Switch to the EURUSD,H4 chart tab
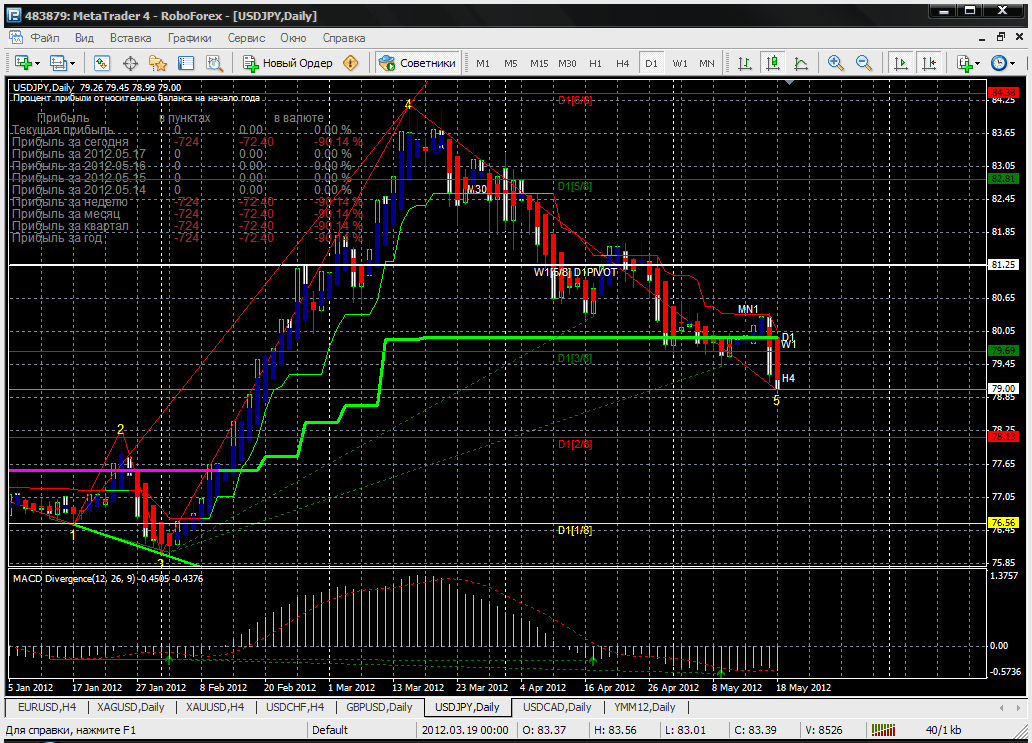The height and width of the screenshot is (743, 1032). pyautogui.click(x=47, y=707)
